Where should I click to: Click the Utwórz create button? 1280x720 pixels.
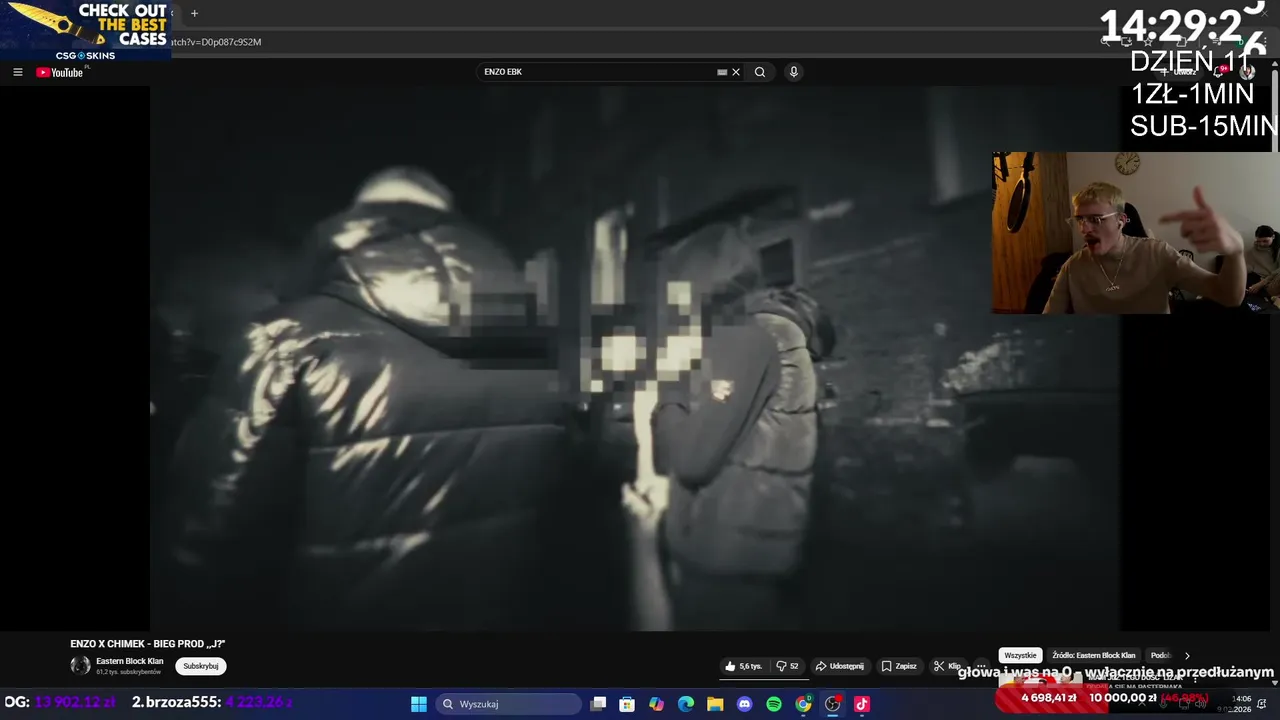[1180, 72]
